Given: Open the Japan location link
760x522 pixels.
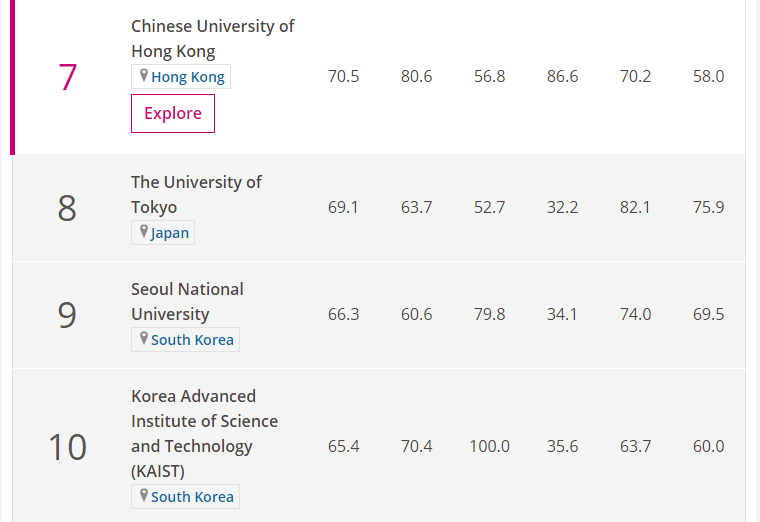Looking at the screenshot, I should (170, 233).
